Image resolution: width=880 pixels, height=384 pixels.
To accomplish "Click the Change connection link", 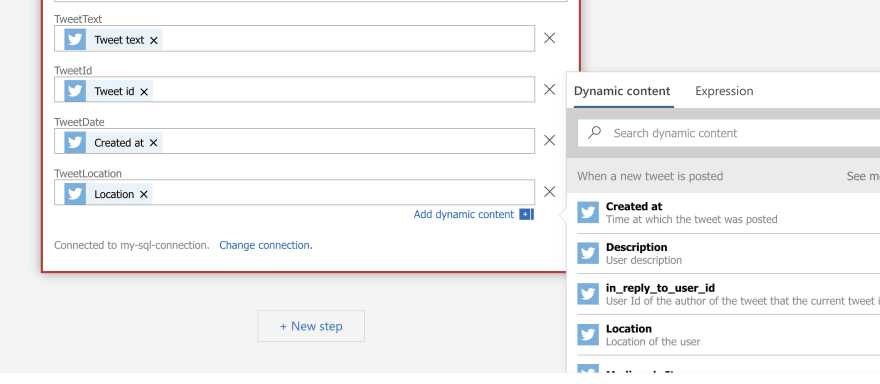I will pos(266,245).
